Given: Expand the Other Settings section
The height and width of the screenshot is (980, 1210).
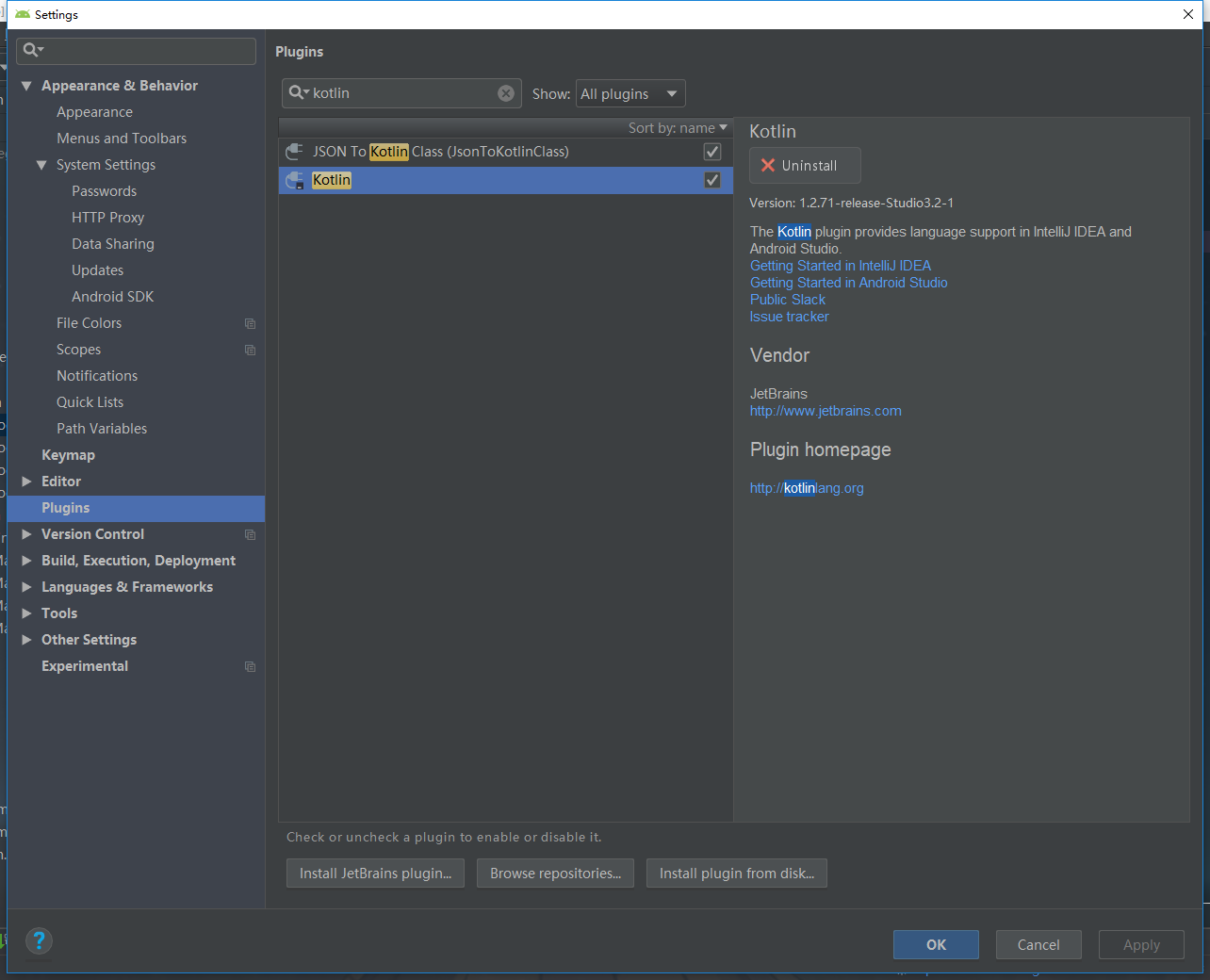Looking at the screenshot, I should [x=26, y=640].
